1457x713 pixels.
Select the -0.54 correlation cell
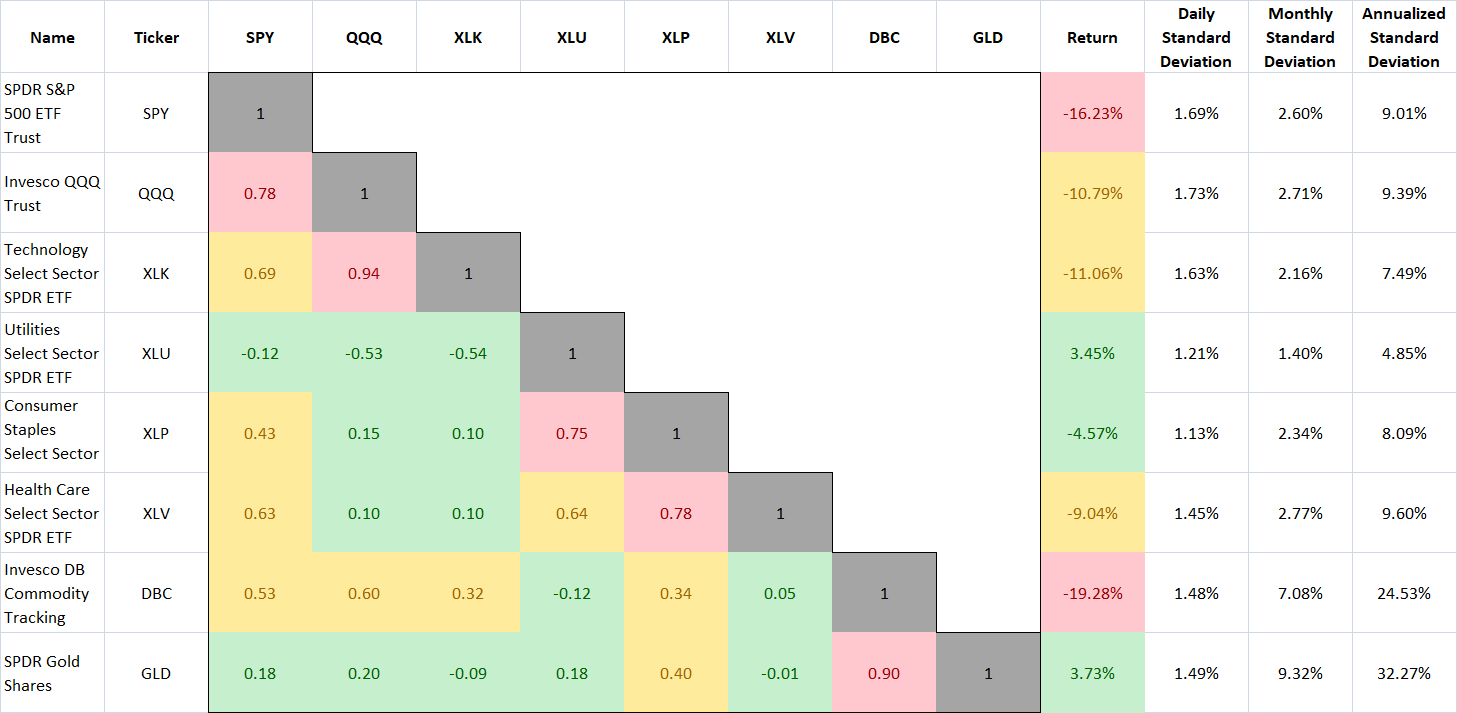(x=468, y=353)
